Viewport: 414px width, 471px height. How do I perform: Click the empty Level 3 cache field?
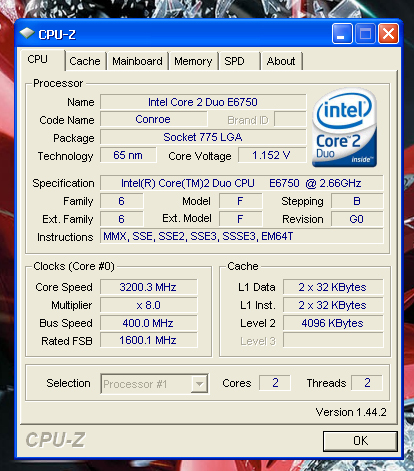[x=333, y=341]
